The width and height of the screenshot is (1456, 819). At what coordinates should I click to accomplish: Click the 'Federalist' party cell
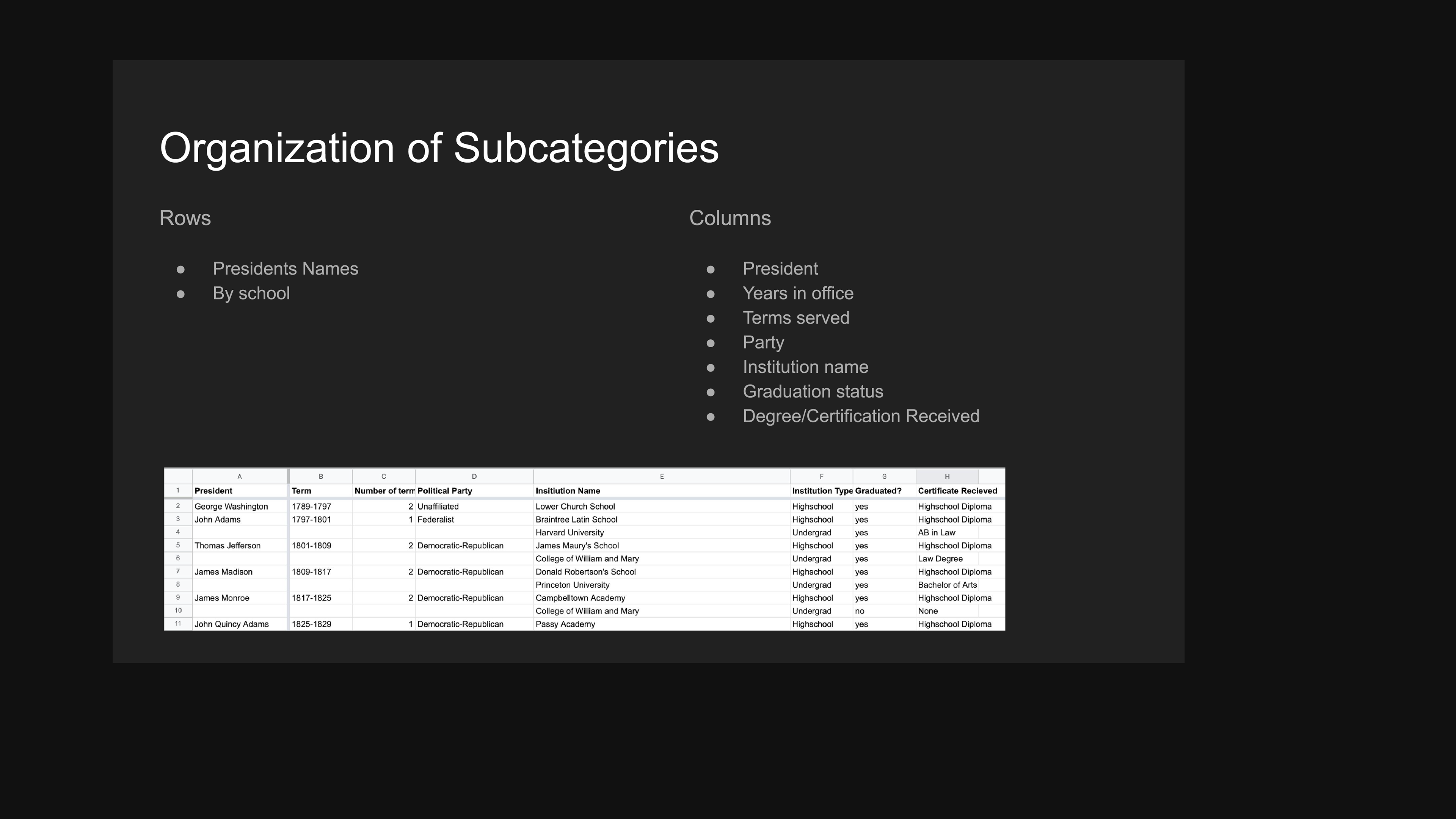click(x=474, y=519)
